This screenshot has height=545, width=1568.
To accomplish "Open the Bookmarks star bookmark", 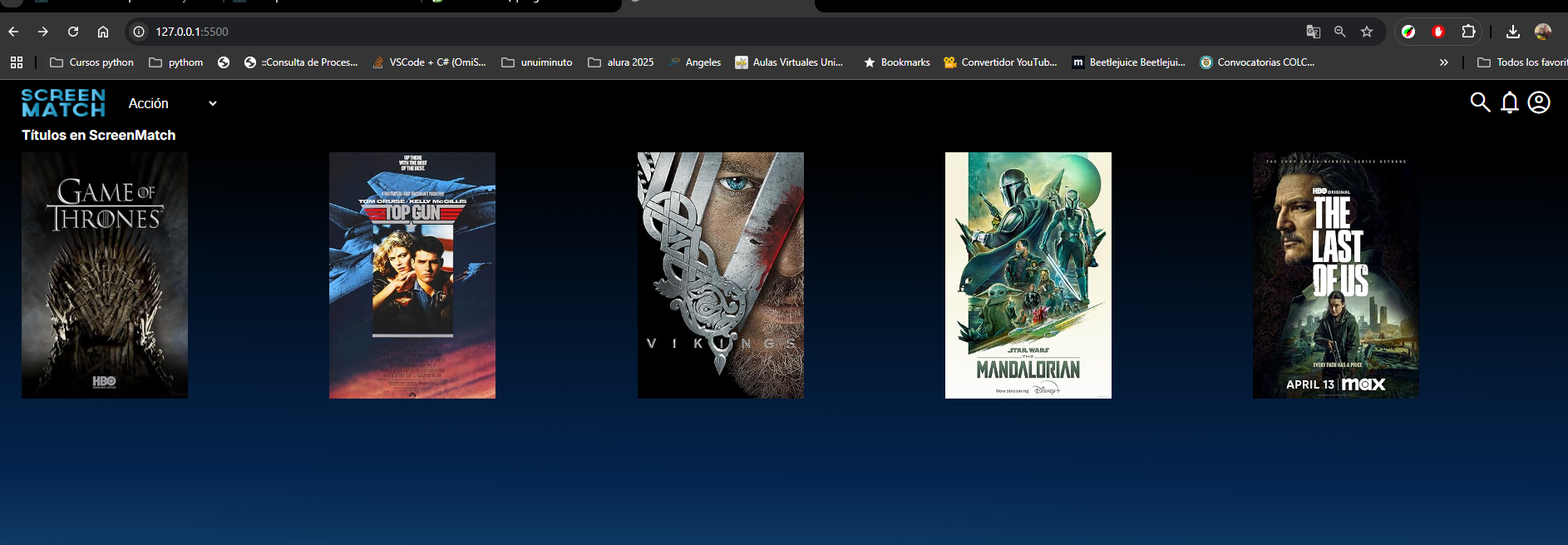I will tap(897, 62).
